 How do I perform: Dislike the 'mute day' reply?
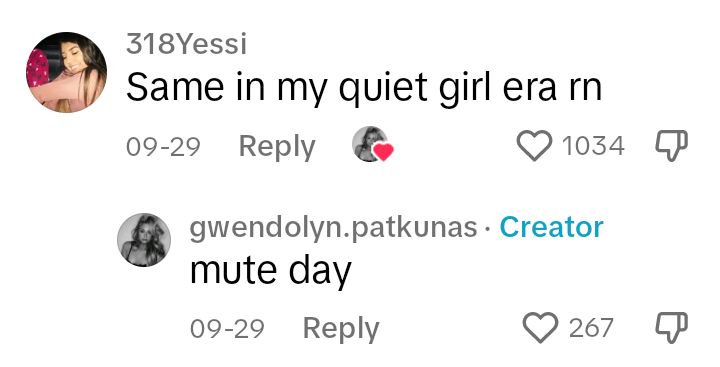click(x=671, y=328)
